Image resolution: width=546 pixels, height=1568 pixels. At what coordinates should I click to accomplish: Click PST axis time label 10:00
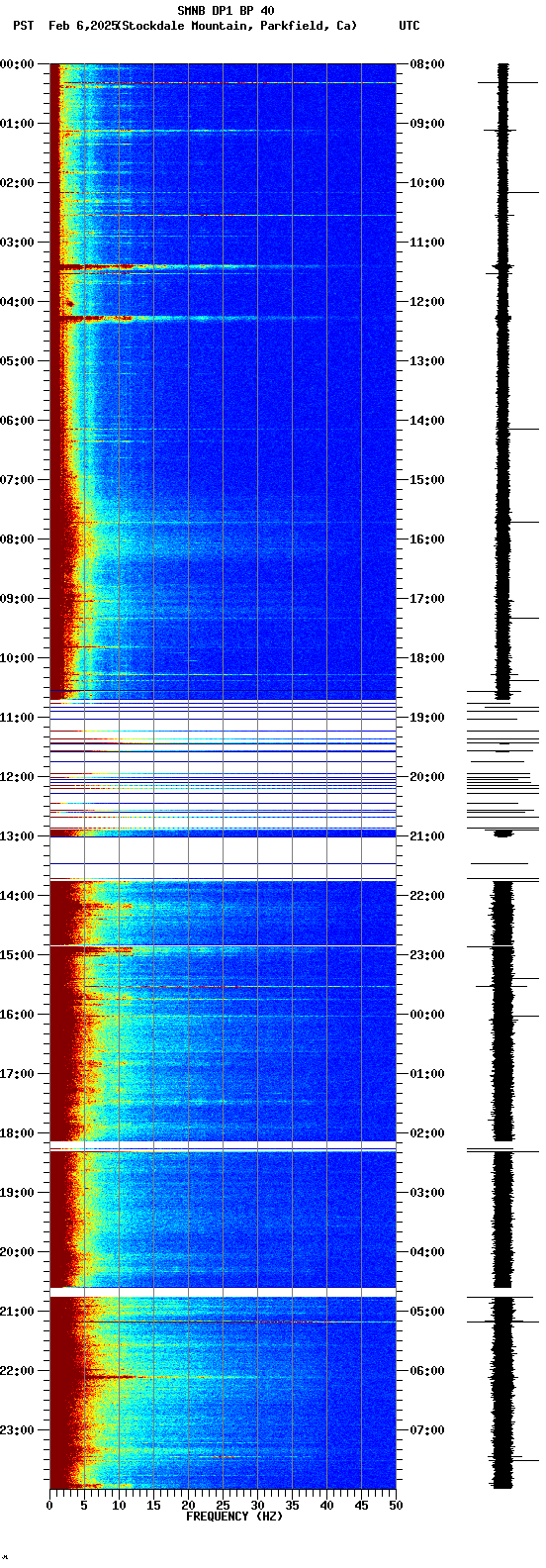tap(18, 658)
